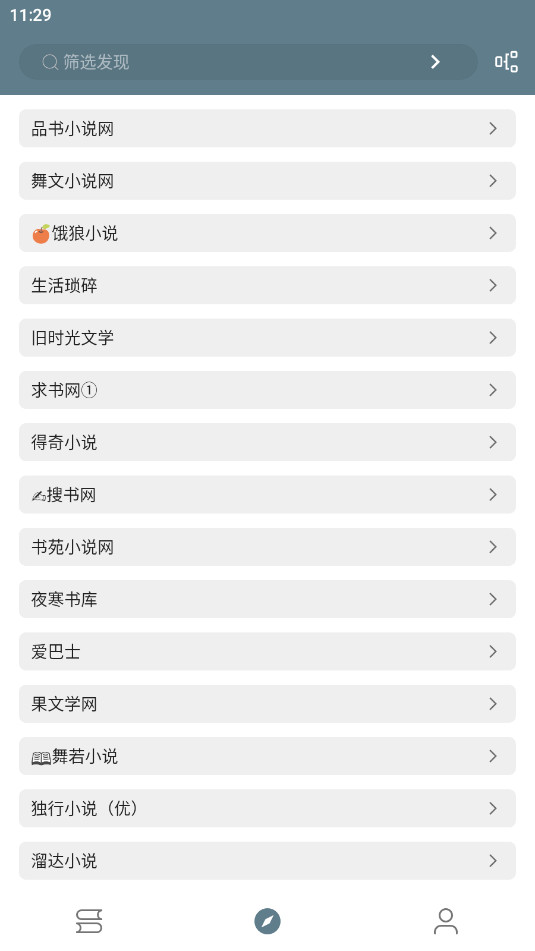This screenshot has height=951, width=535.
Task: Focus the 筛选发现 search field
Action: pyautogui.click(x=248, y=62)
